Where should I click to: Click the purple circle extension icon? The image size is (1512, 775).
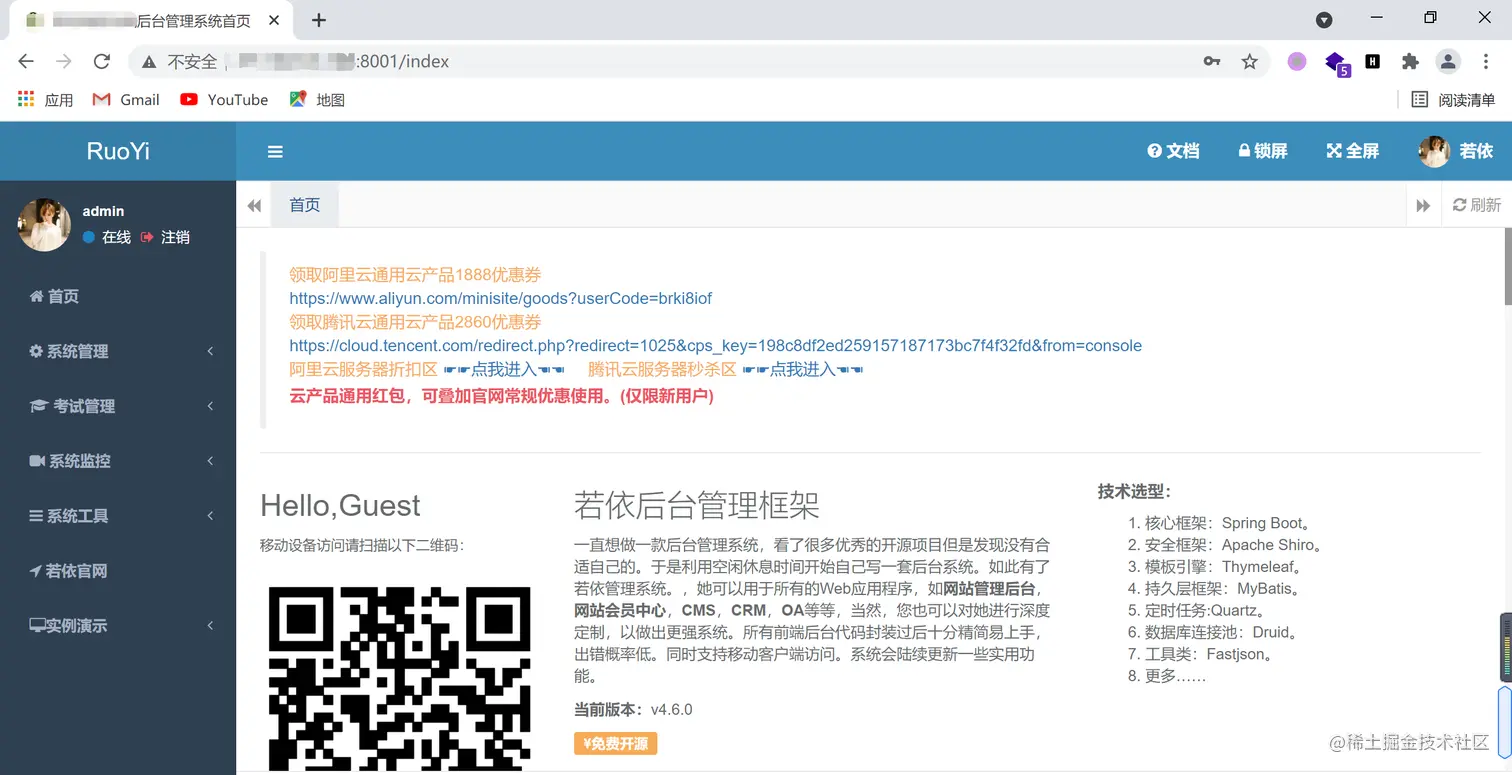coord(1297,61)
